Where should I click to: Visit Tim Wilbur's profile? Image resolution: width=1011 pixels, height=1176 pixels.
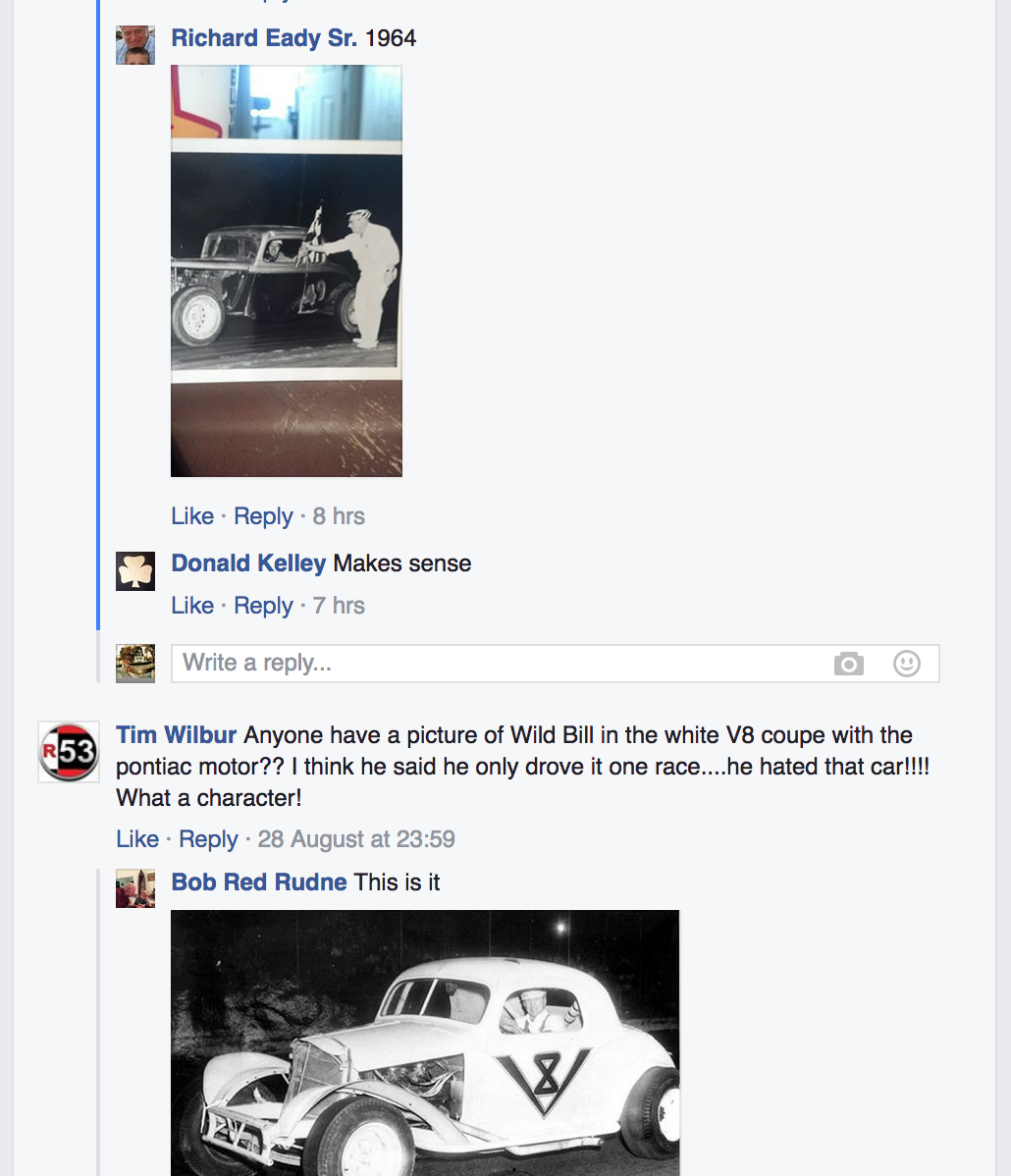pyautogui.click(x=177, y=735)
